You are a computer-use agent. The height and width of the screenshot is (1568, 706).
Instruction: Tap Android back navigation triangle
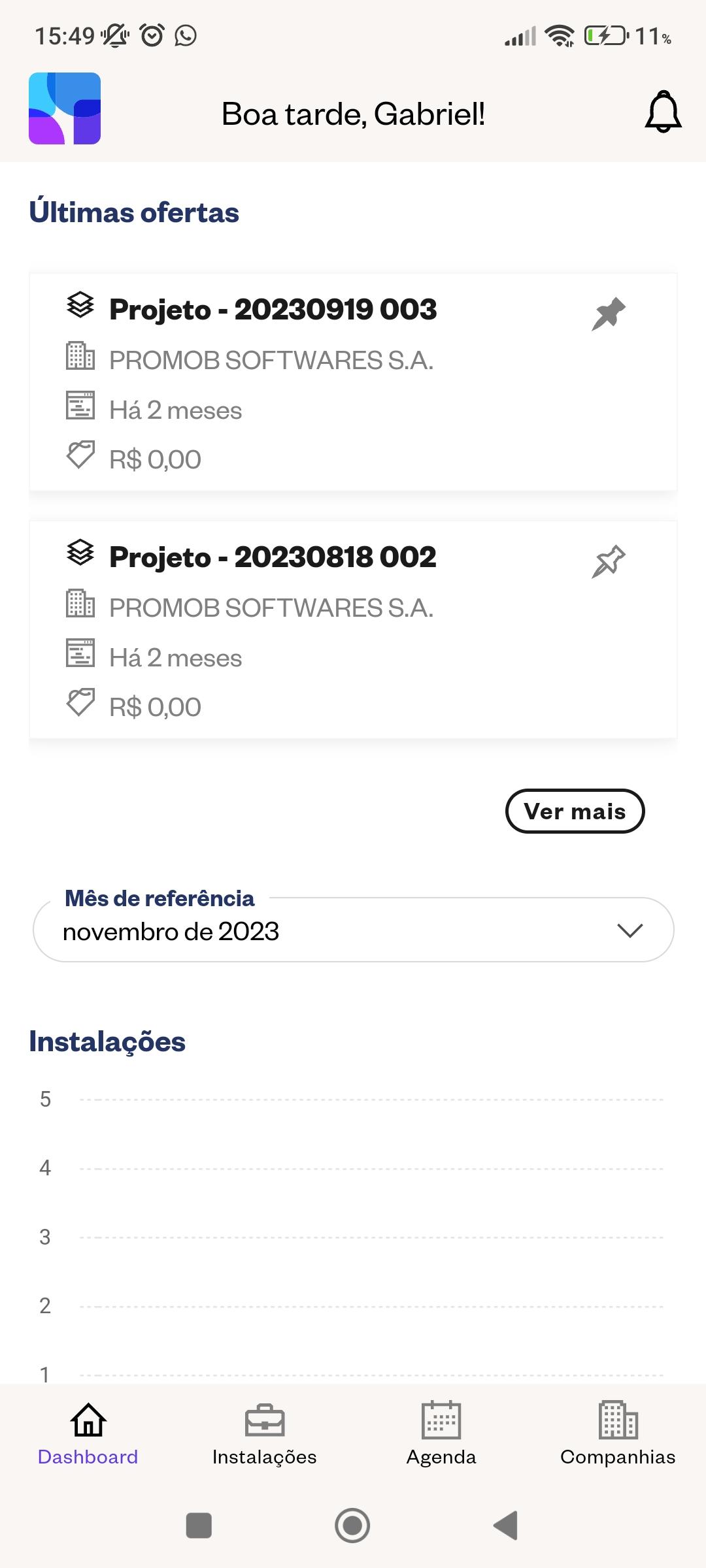[506, 1526]
